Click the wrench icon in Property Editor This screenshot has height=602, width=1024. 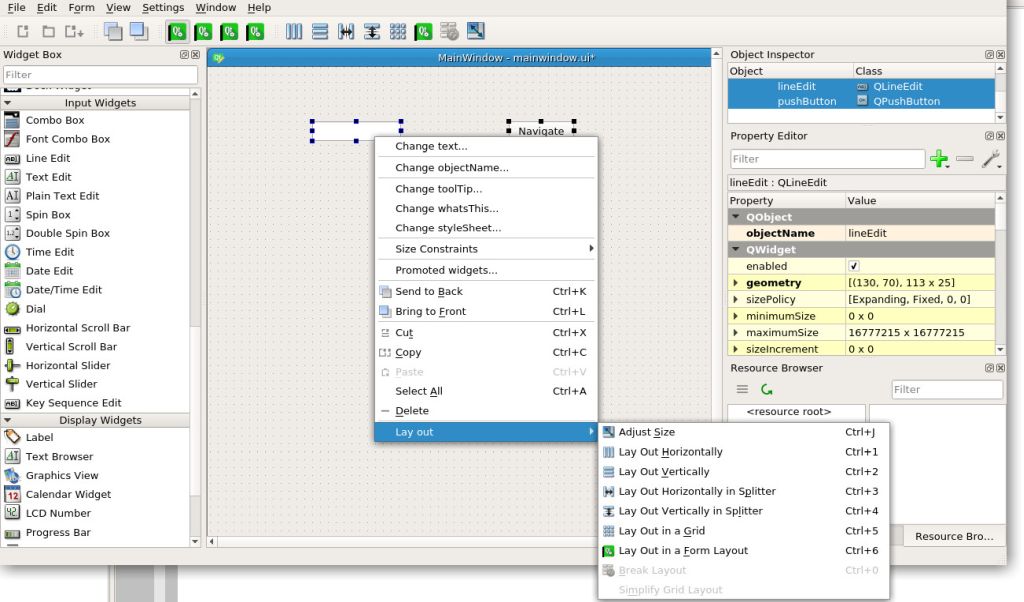990,159
